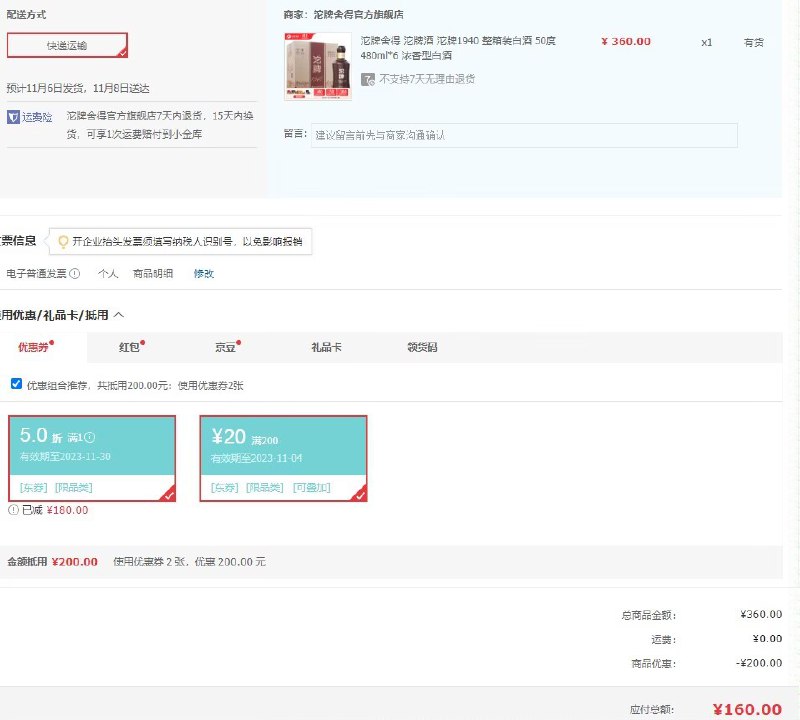This screenshot has height=720, width=800.
Task: Switch to the 礼品卡 tab
Action: [x=326, y=347]
